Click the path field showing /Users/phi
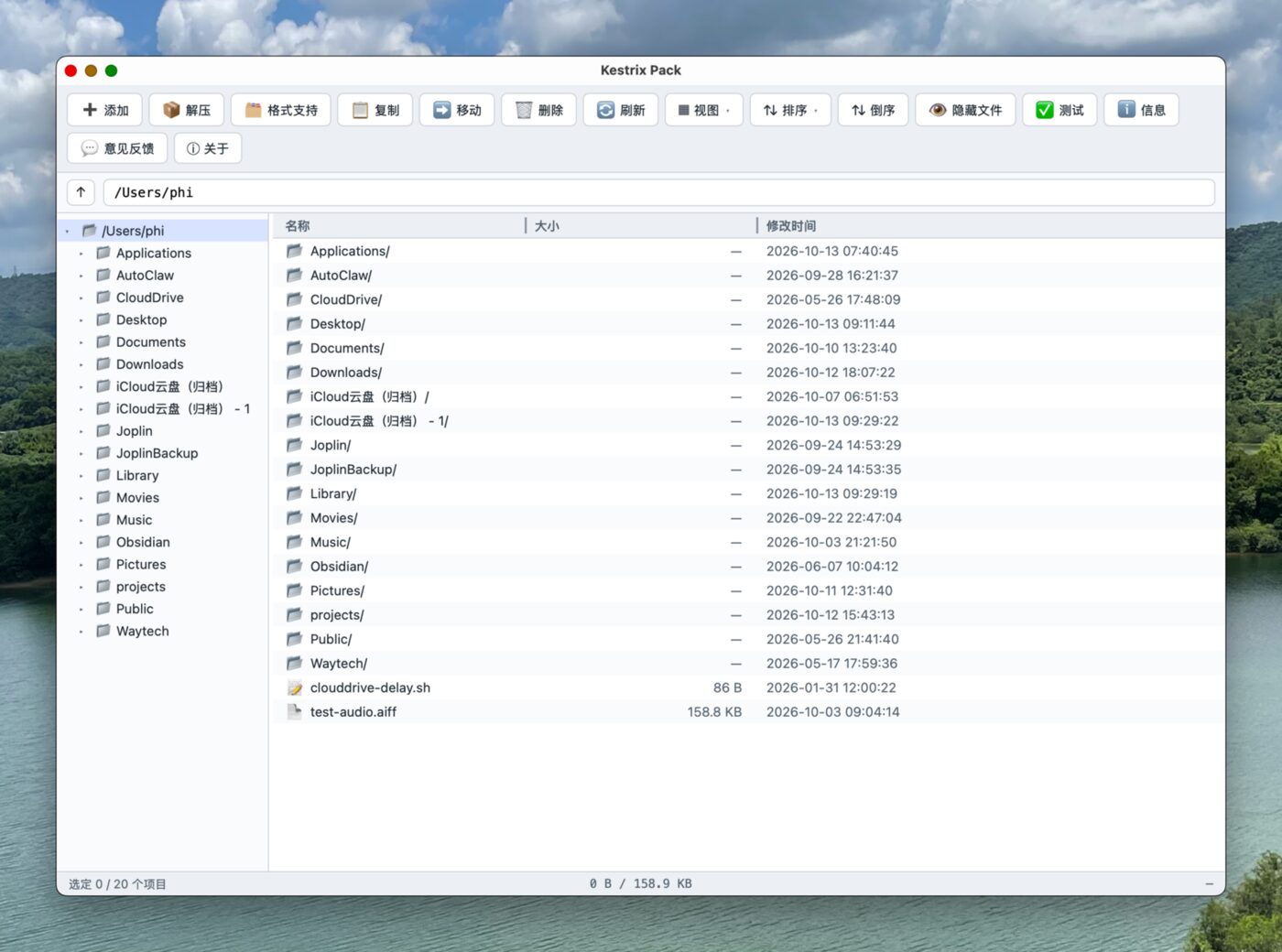1282x952 pixels. tap(658, 192)
